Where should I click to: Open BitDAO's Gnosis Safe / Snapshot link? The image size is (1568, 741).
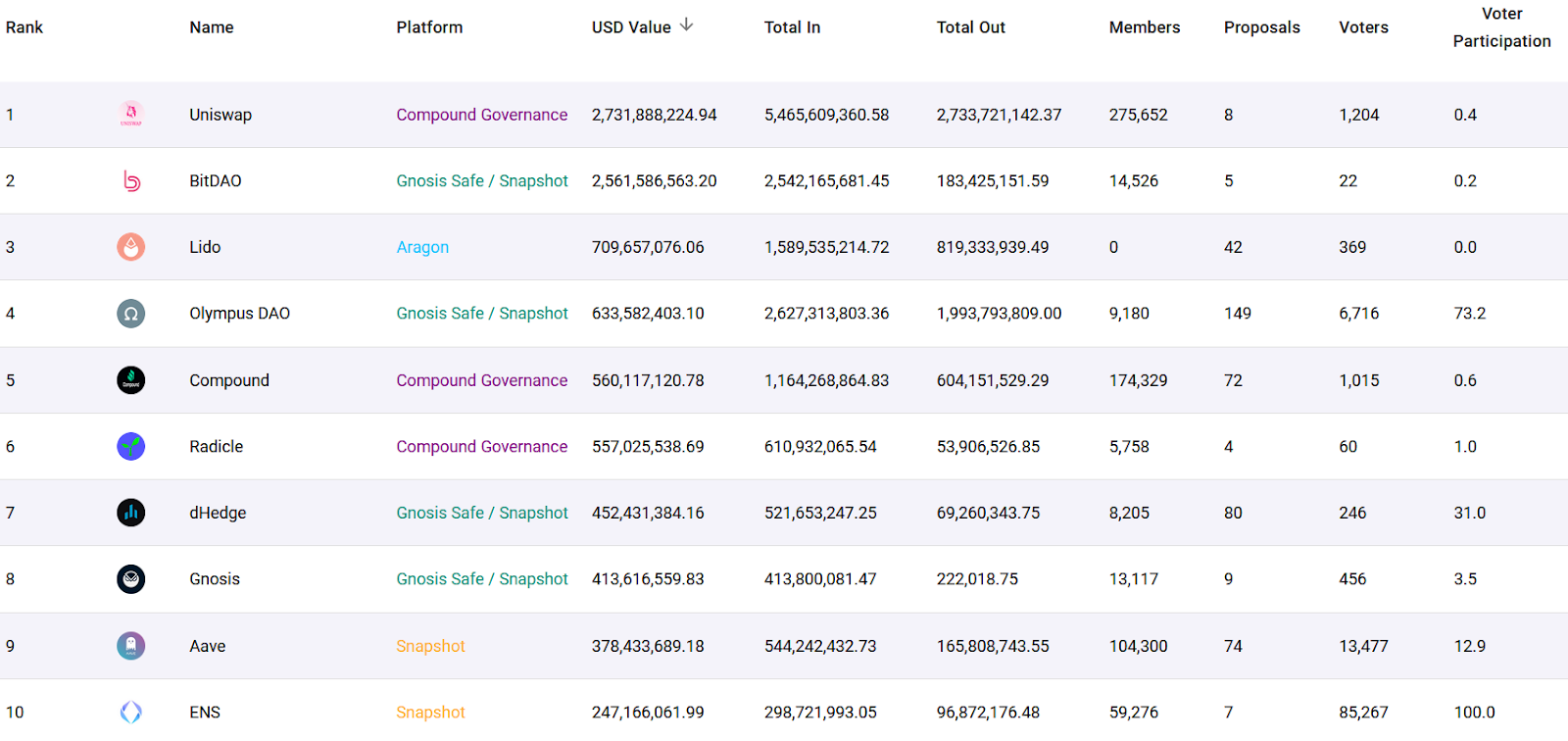click(481, 180)
